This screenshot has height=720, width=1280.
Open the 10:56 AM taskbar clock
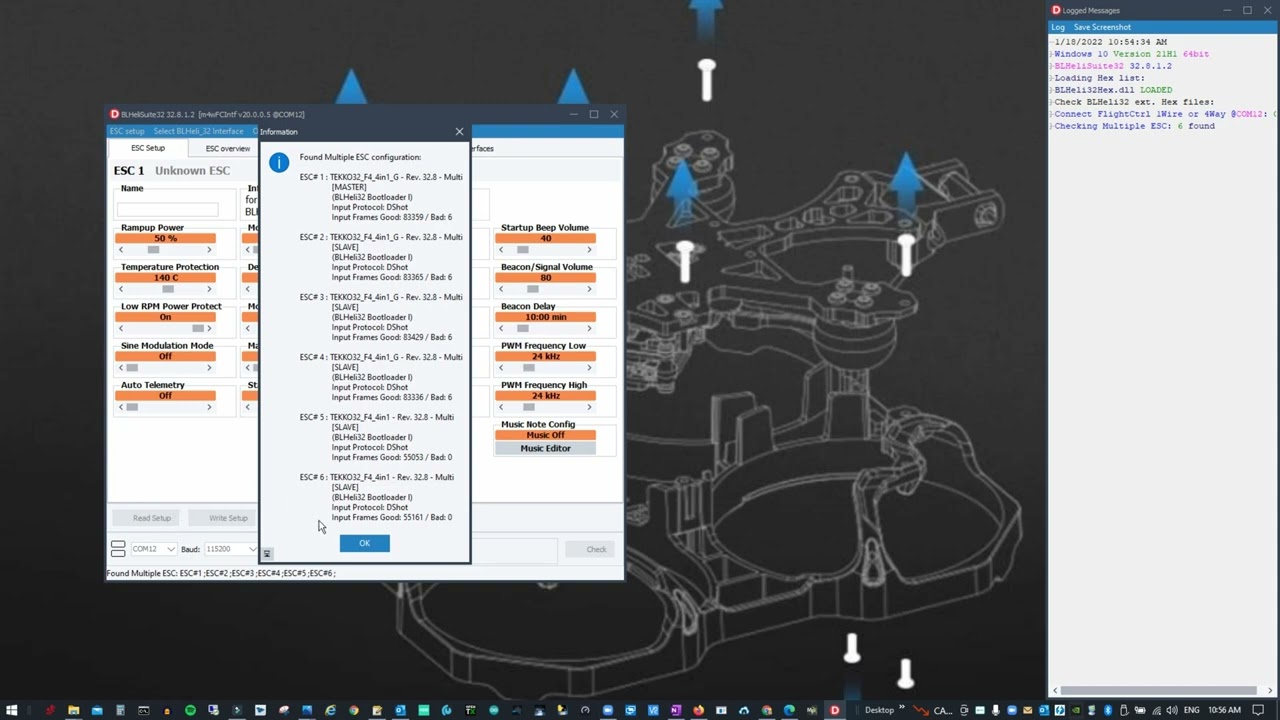point(1224,710)
